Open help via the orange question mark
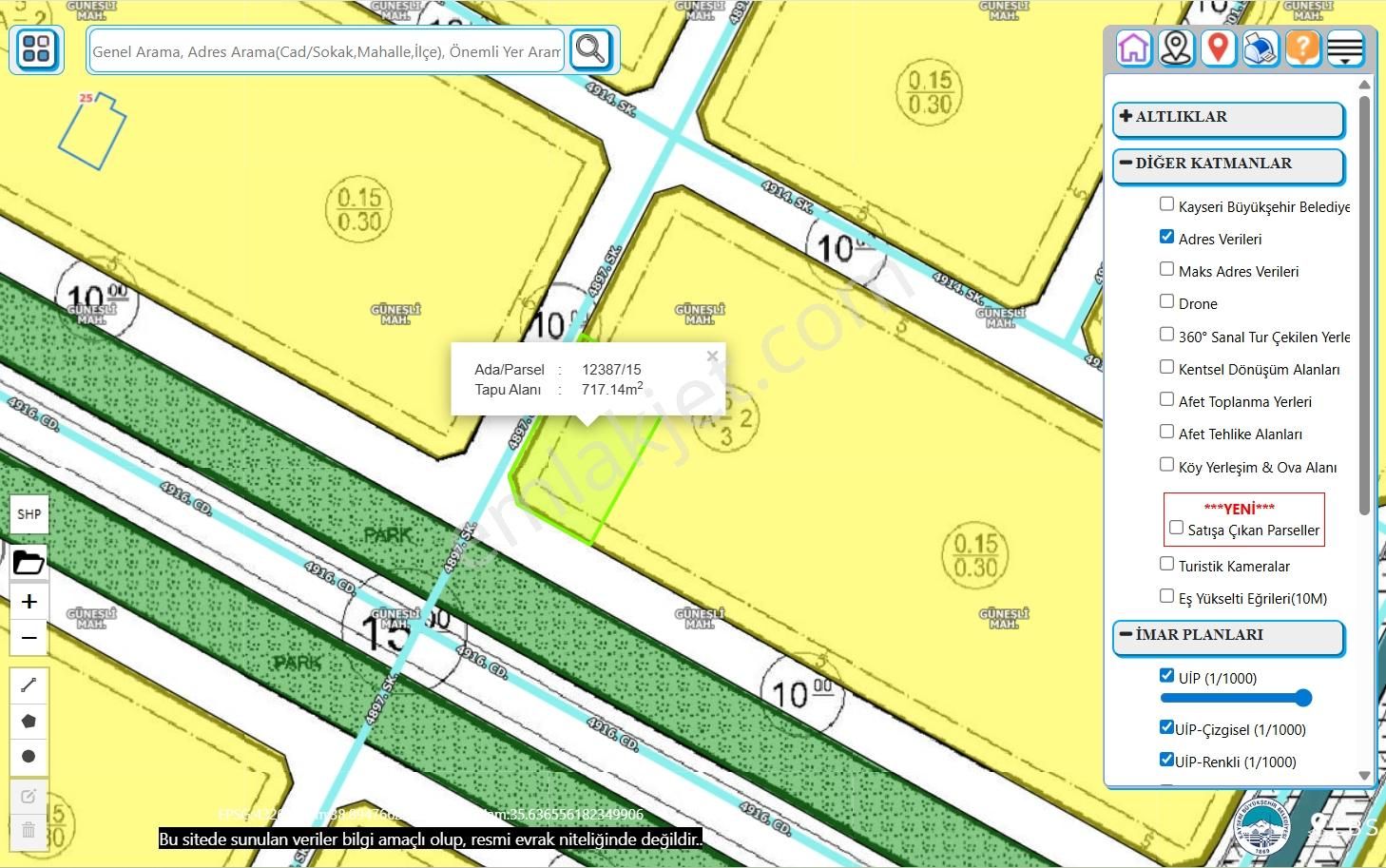Viewport: 1386px width, 868px height. (x=1303, y=48)
